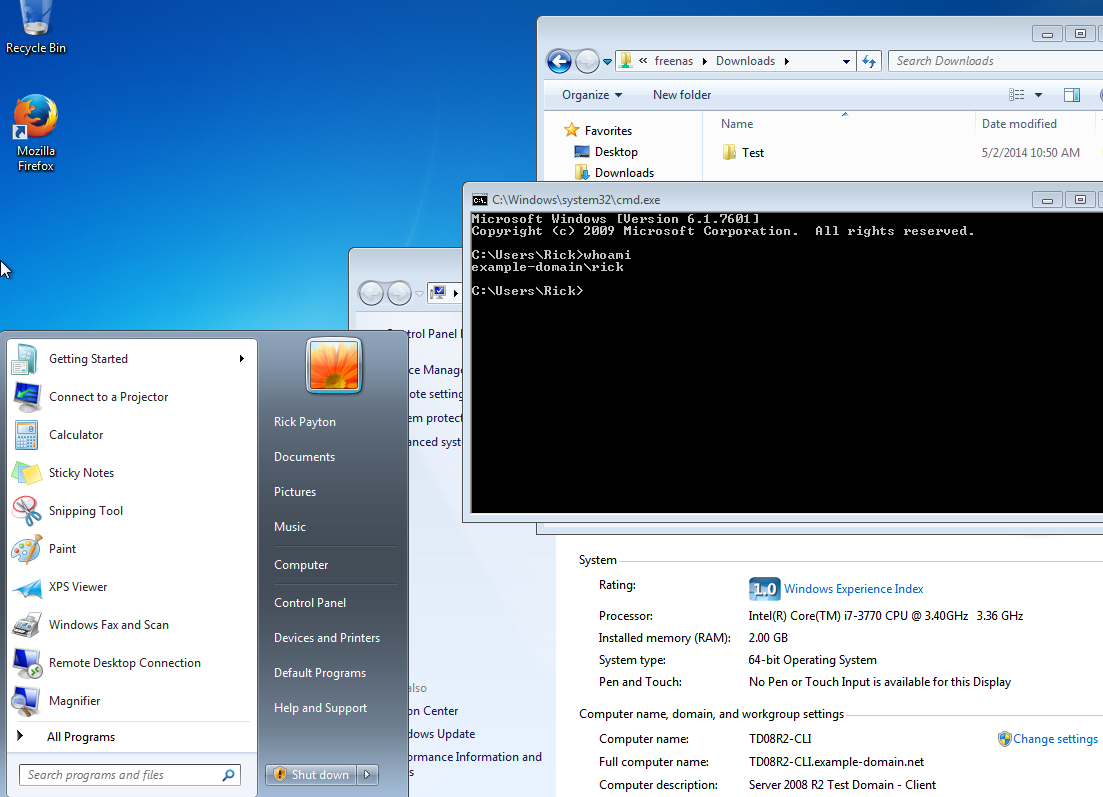Click Favorites heading in navigation pane

point(608,131)
